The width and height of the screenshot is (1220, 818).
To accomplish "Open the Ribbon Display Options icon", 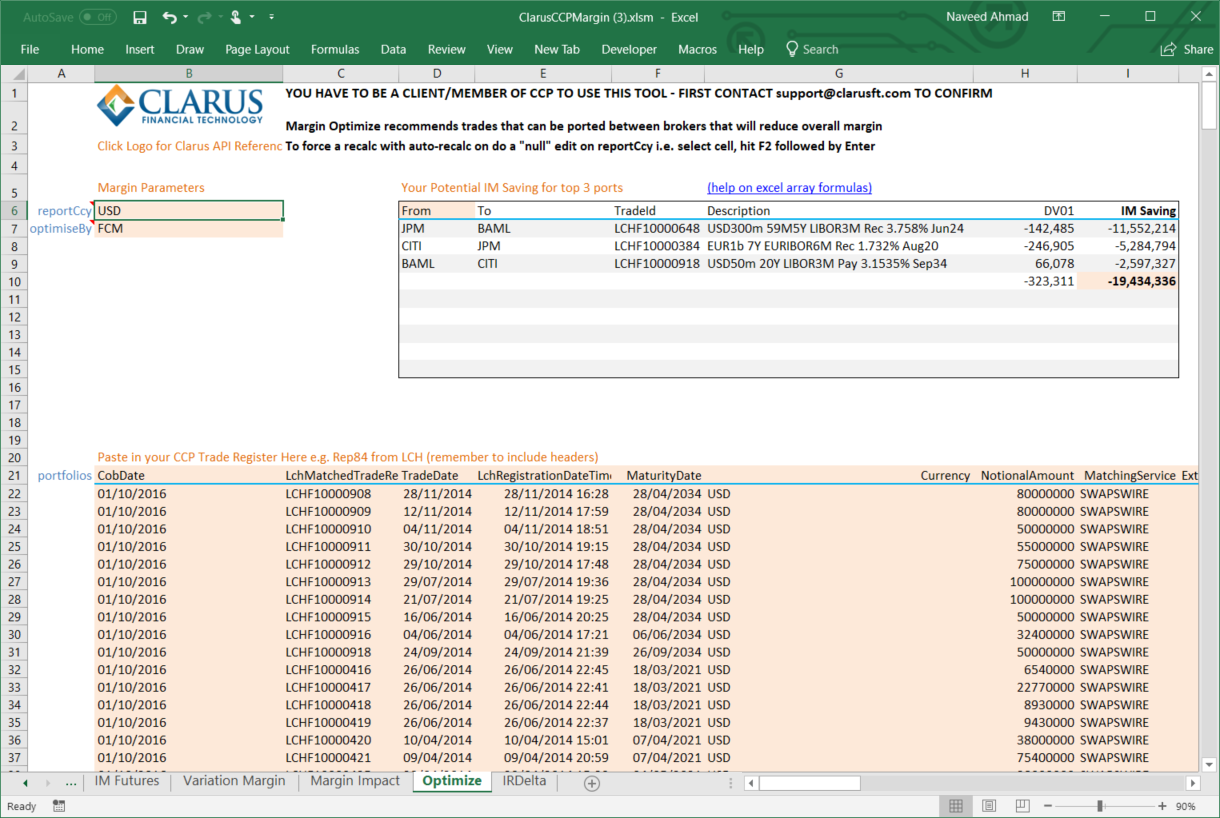I will [1058, 17].
